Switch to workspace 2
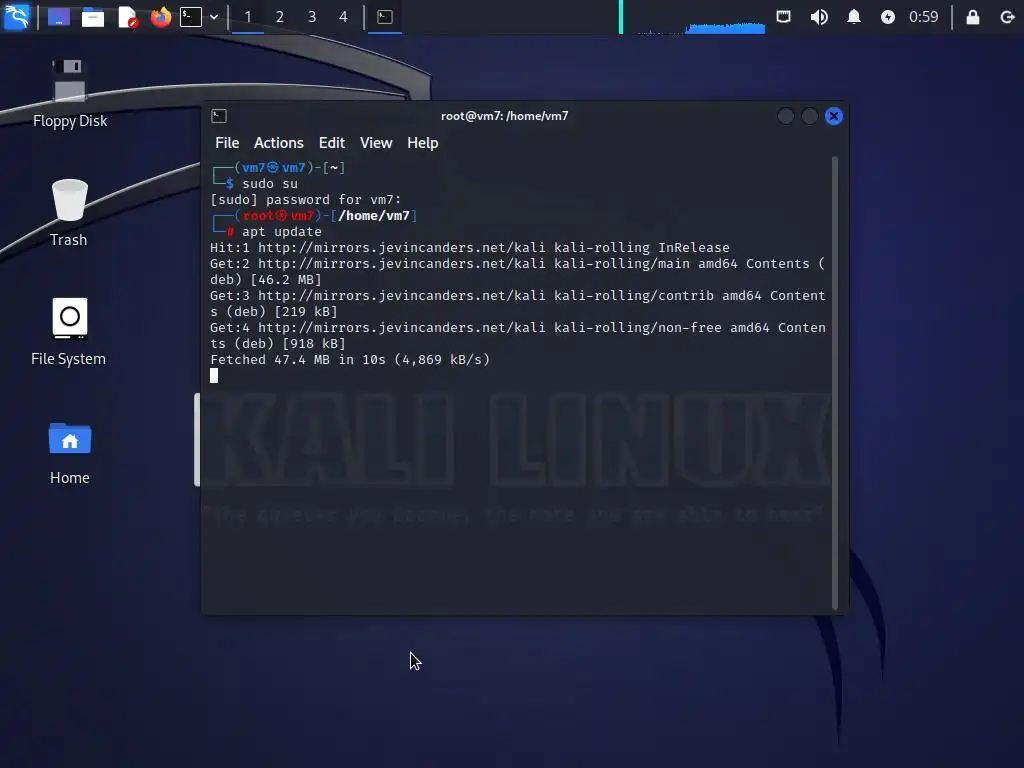The width and height of the screenshot is (1024, 768). (280, 17)
